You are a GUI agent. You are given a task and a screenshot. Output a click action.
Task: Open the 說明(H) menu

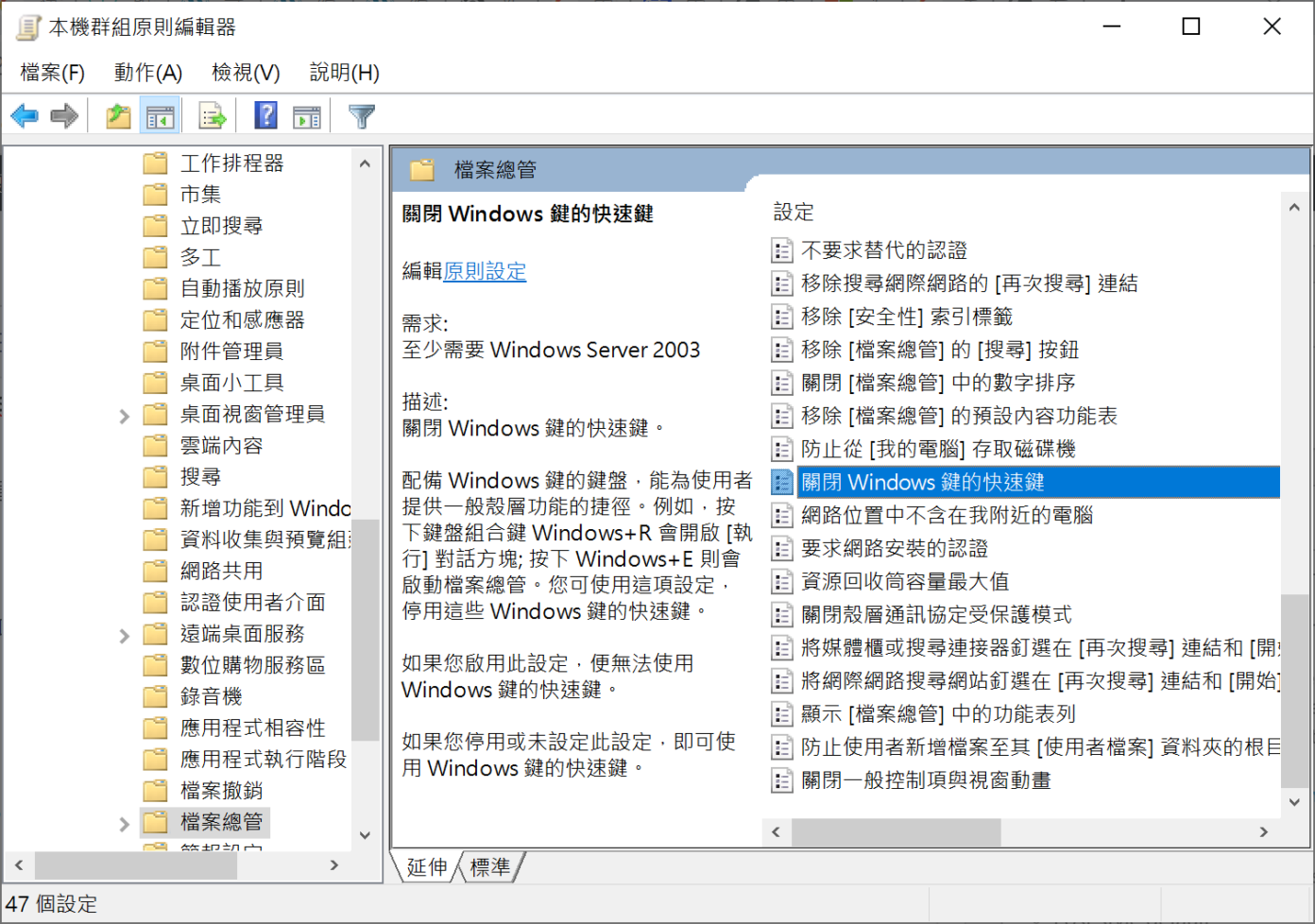tap(345, 73)
